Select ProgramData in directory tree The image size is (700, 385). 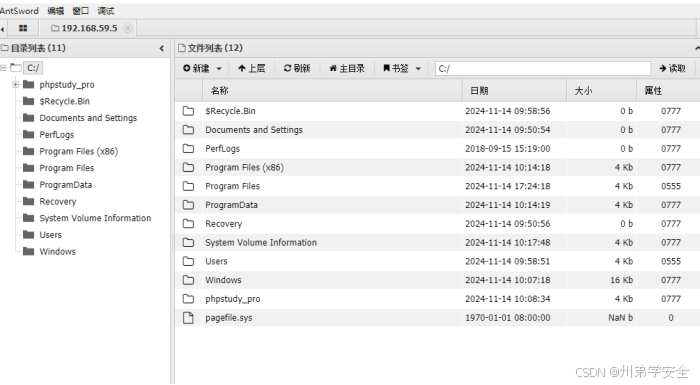click(66, 185)
